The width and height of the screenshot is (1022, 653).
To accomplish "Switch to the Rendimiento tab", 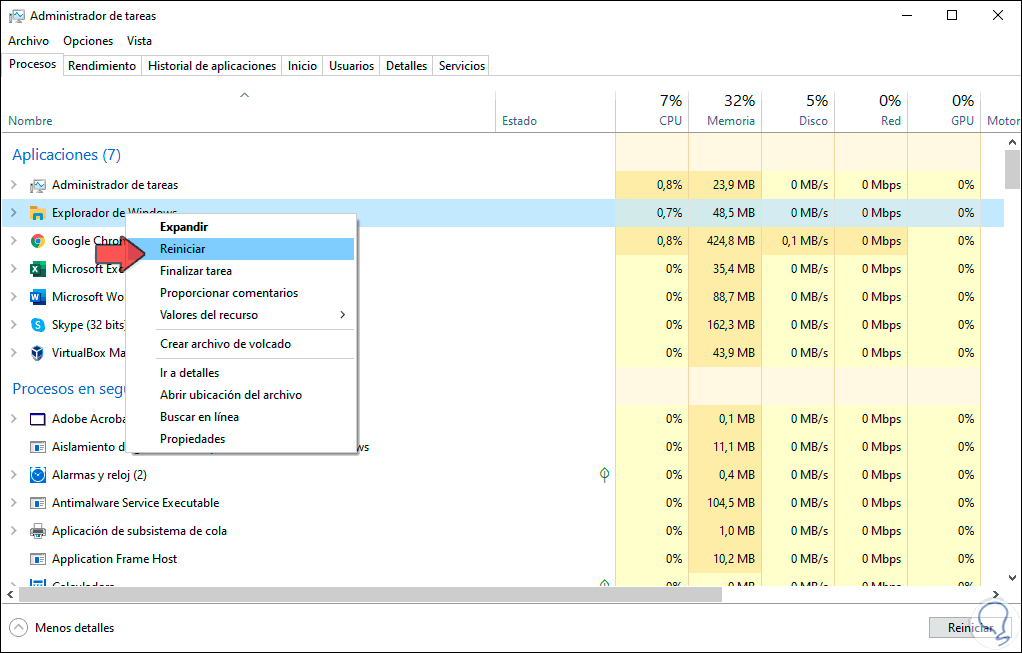I will tap(102, 66).
